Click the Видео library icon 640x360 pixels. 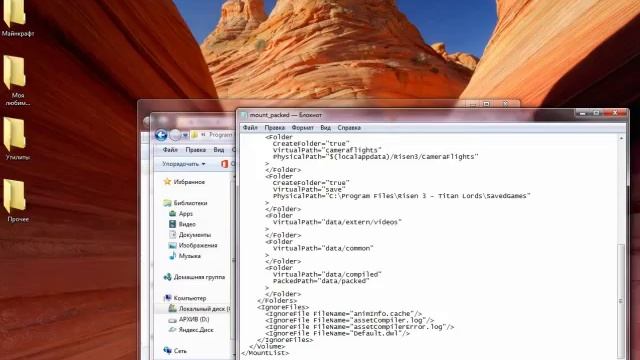point(173,224)
